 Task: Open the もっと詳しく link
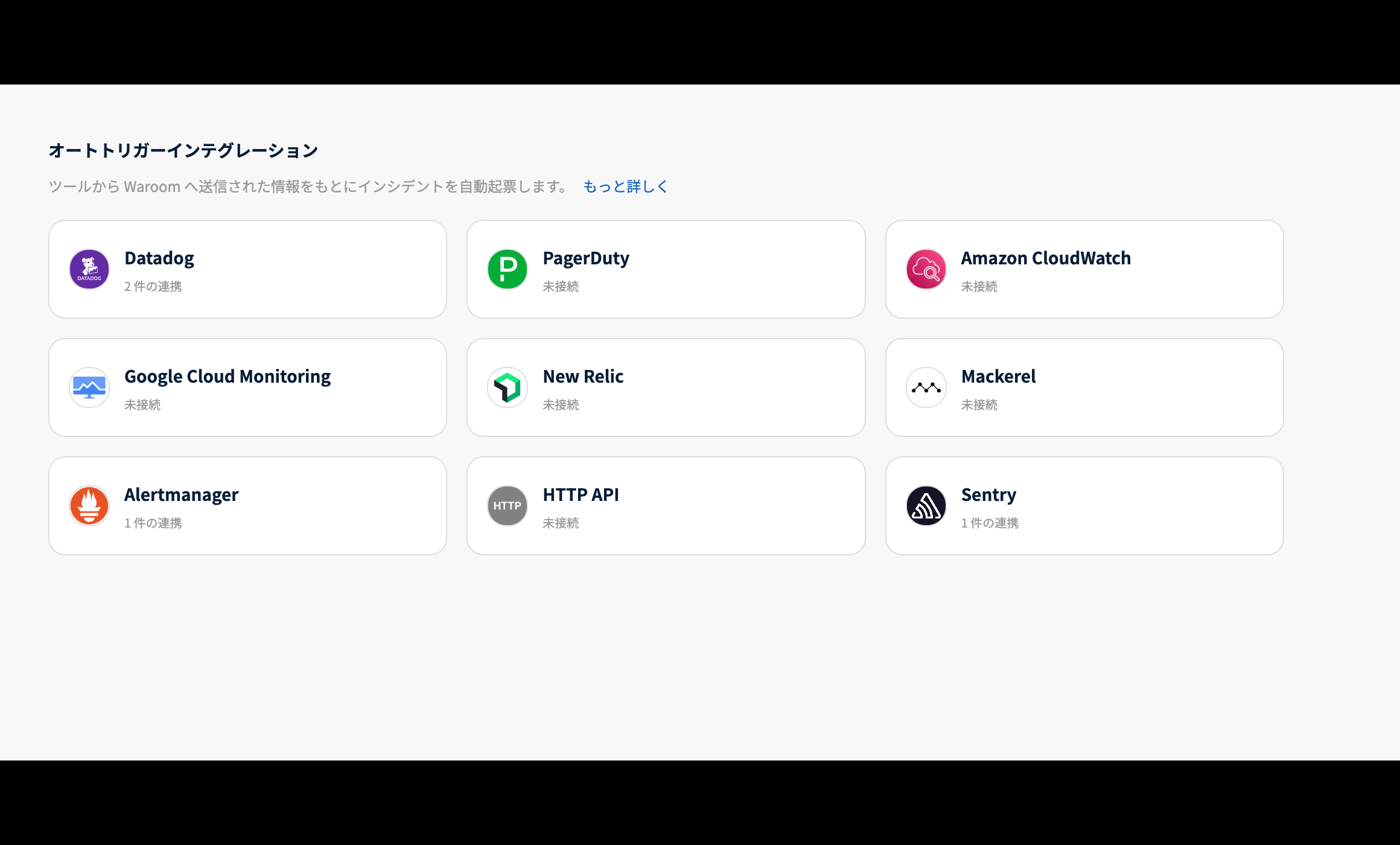(x=625, y=187)
